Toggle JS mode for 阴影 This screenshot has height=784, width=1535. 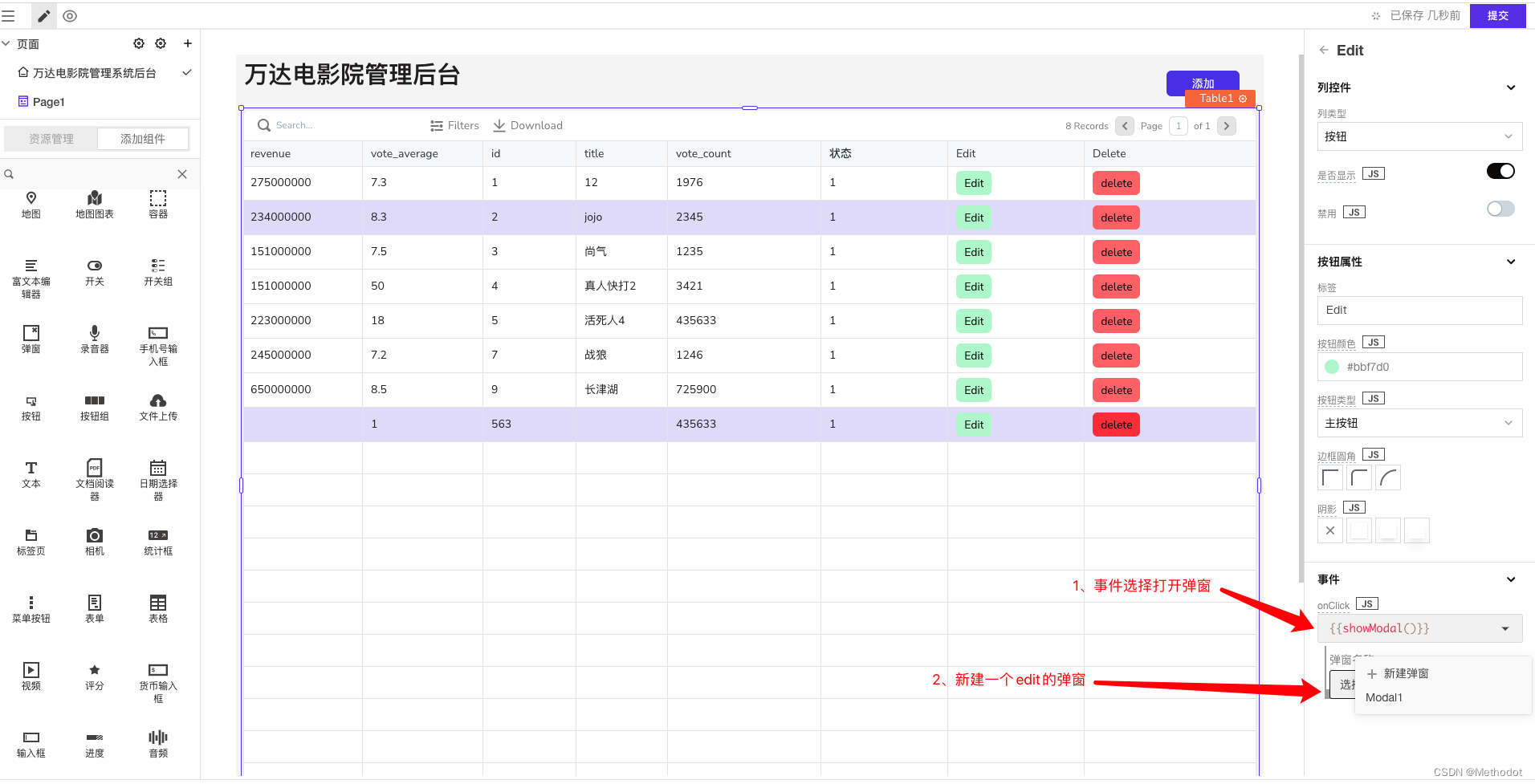(1354, 508)
